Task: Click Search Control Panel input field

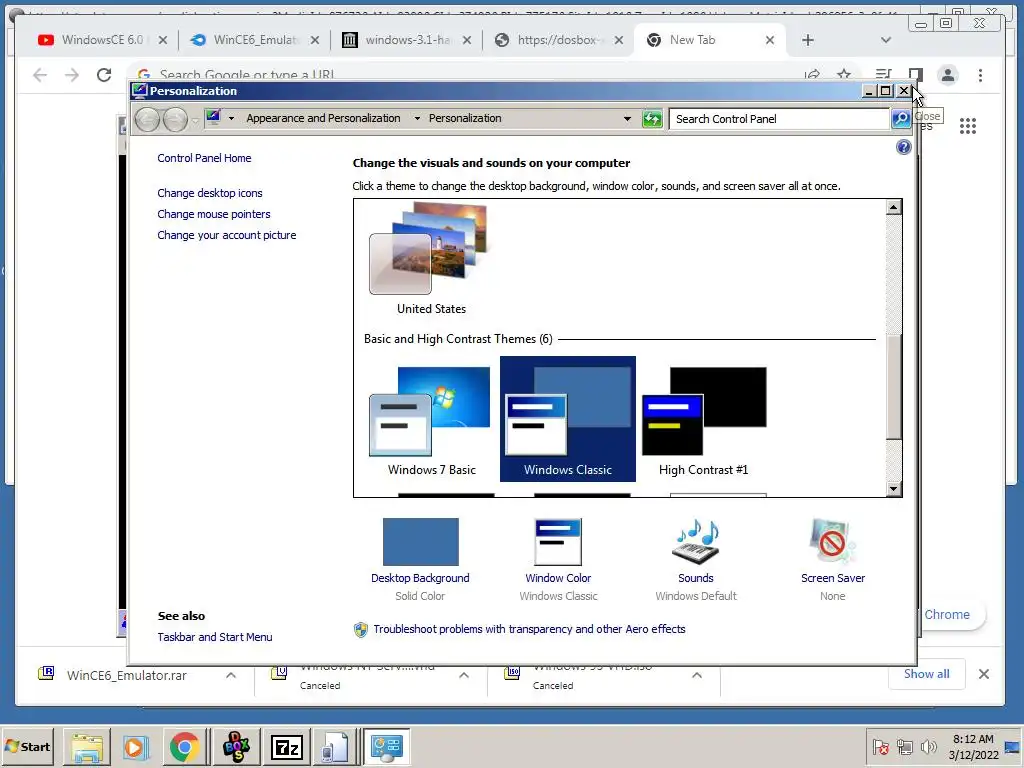Action: point(779,119)
